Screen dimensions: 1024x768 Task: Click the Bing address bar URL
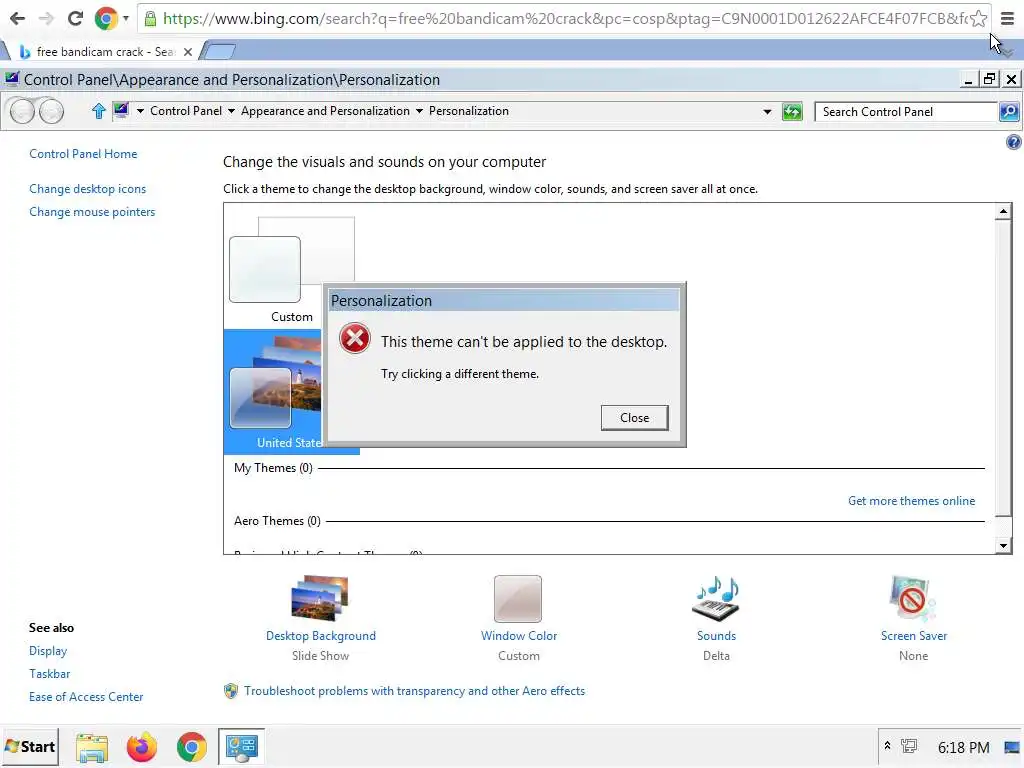pyautogui.click(x=565, y=18)
